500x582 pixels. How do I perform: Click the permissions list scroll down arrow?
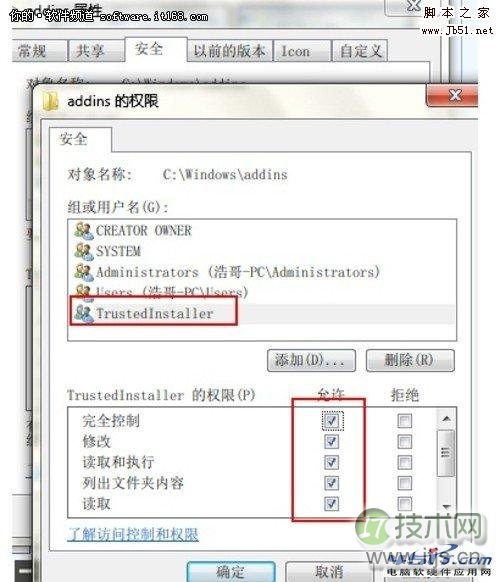pyautogui.click(x=447, y=507)
